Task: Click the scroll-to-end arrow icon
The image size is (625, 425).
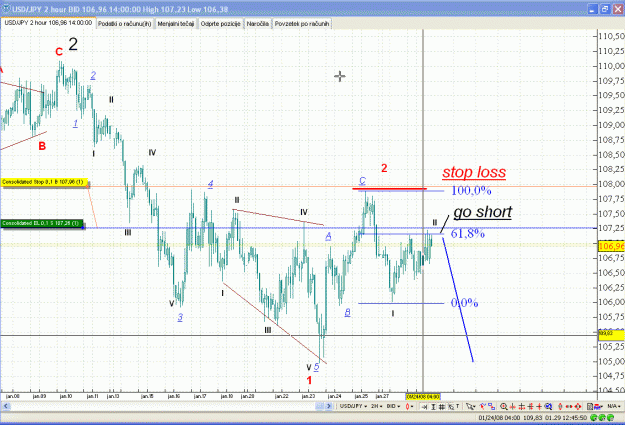Action: click(x=424, y=407)
